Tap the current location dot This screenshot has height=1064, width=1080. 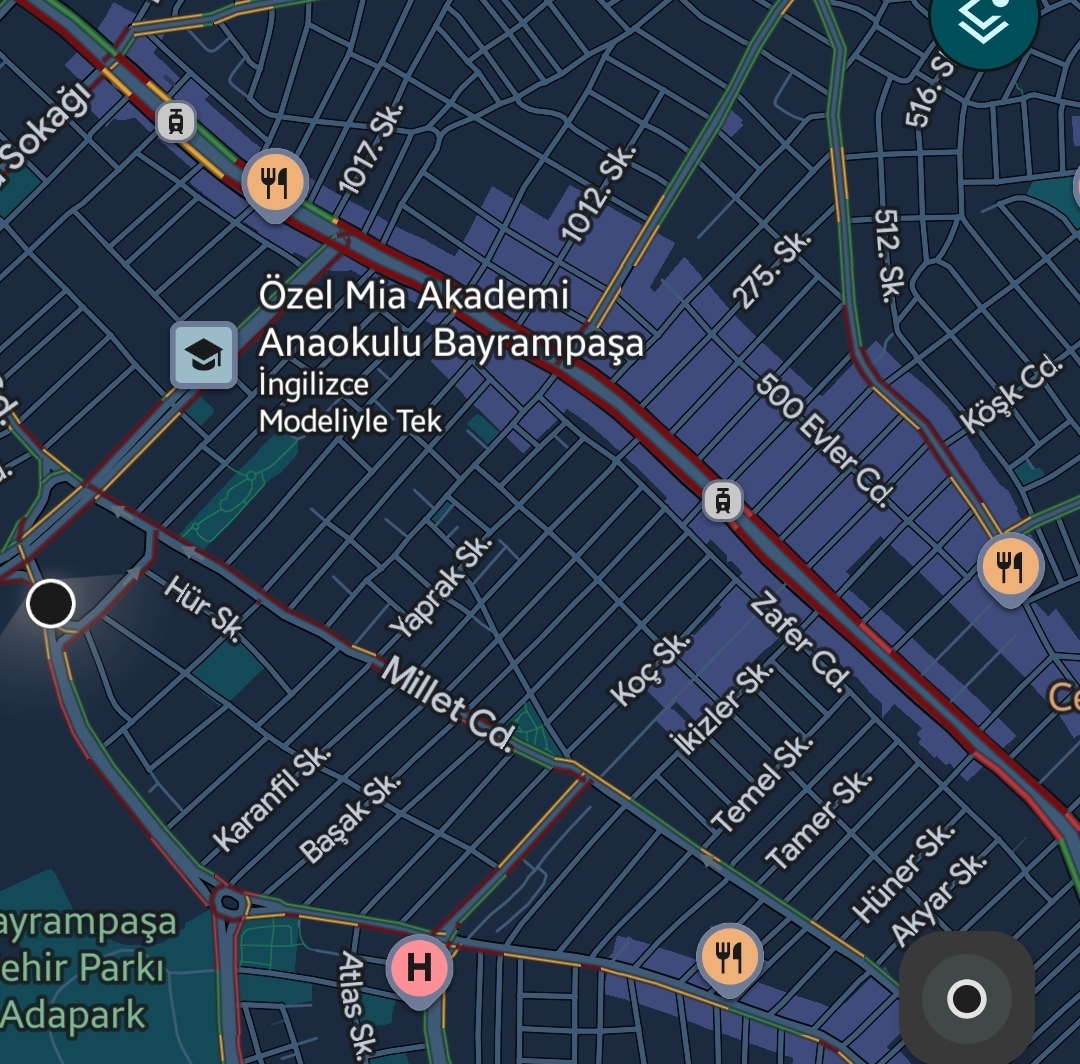tap(50, 604)
